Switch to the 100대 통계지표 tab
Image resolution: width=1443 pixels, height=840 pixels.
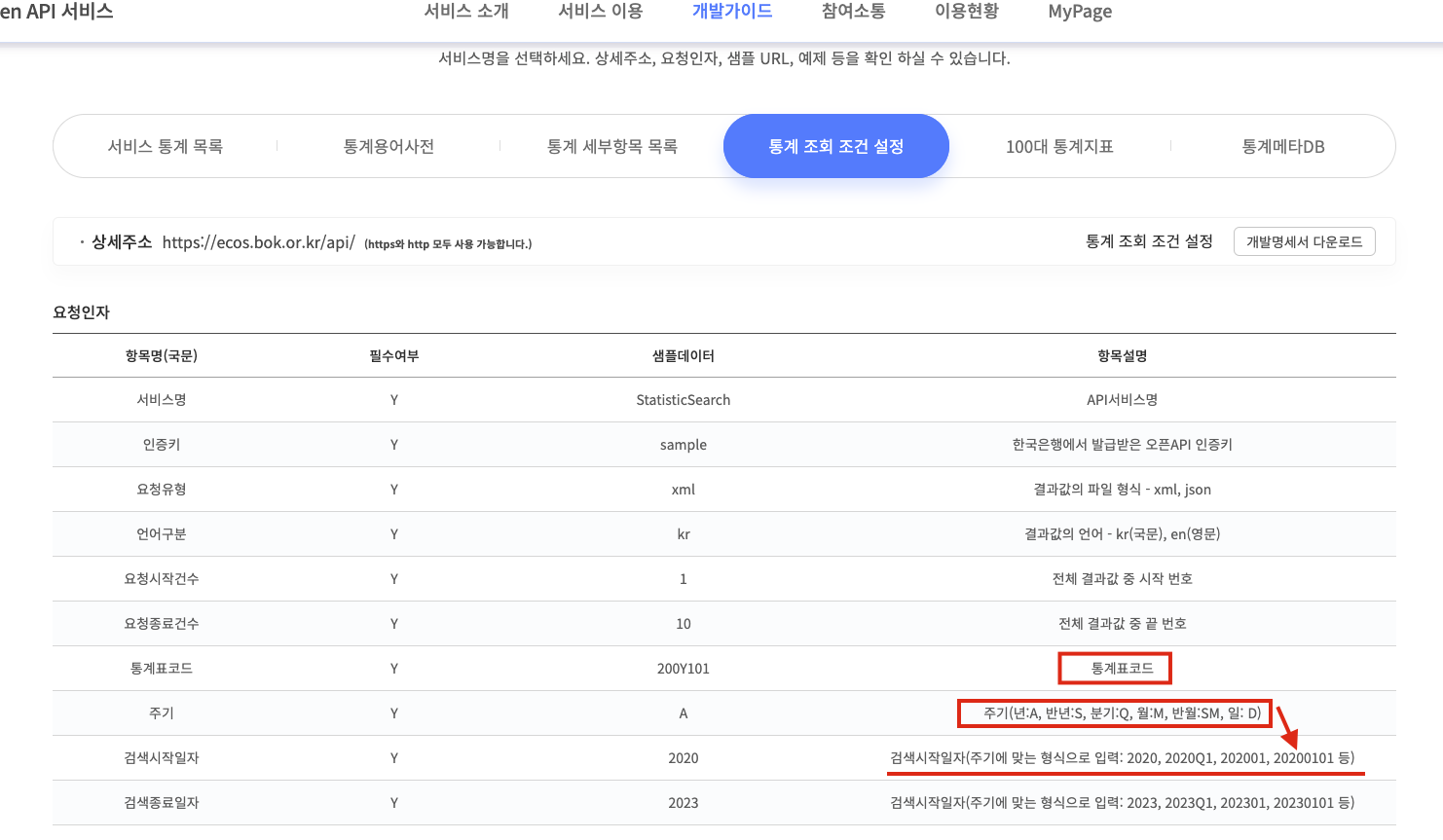click(x=1059, y=146)
